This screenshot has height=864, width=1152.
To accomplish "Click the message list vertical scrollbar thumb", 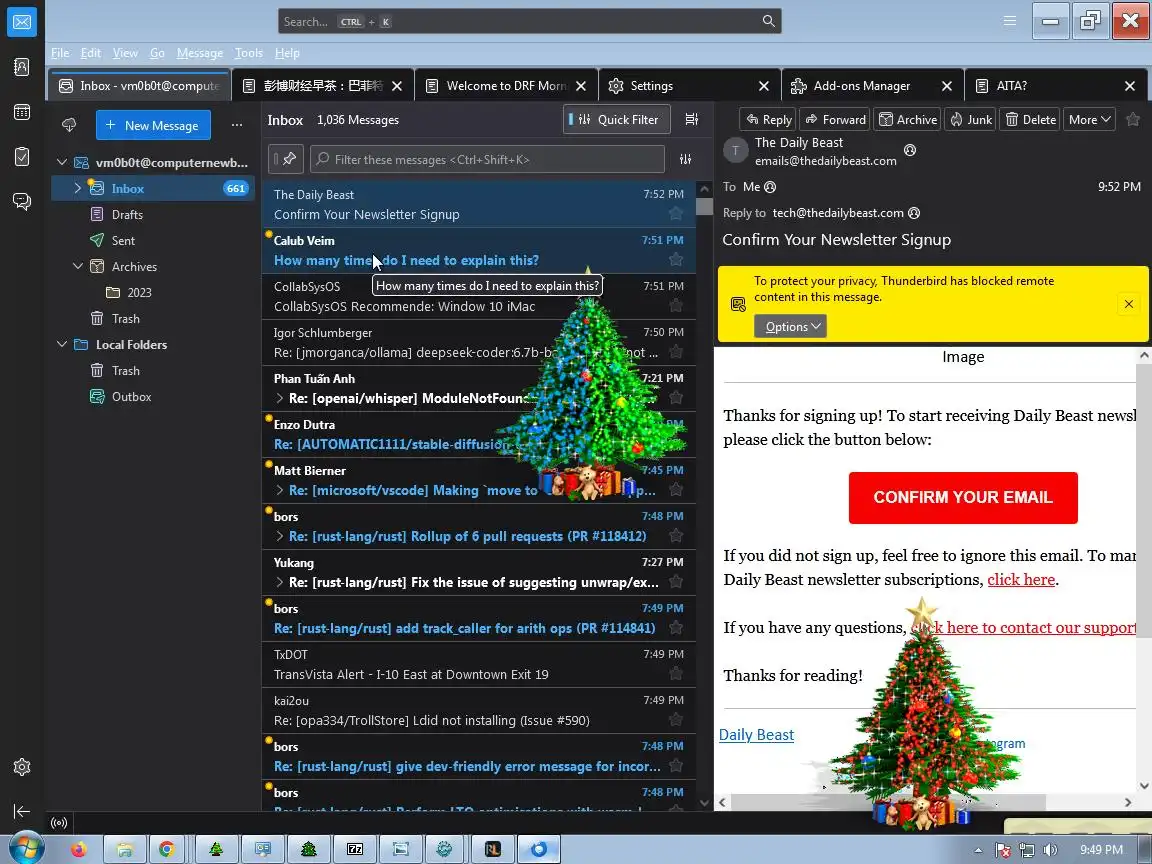I will (x=704, y=206).
